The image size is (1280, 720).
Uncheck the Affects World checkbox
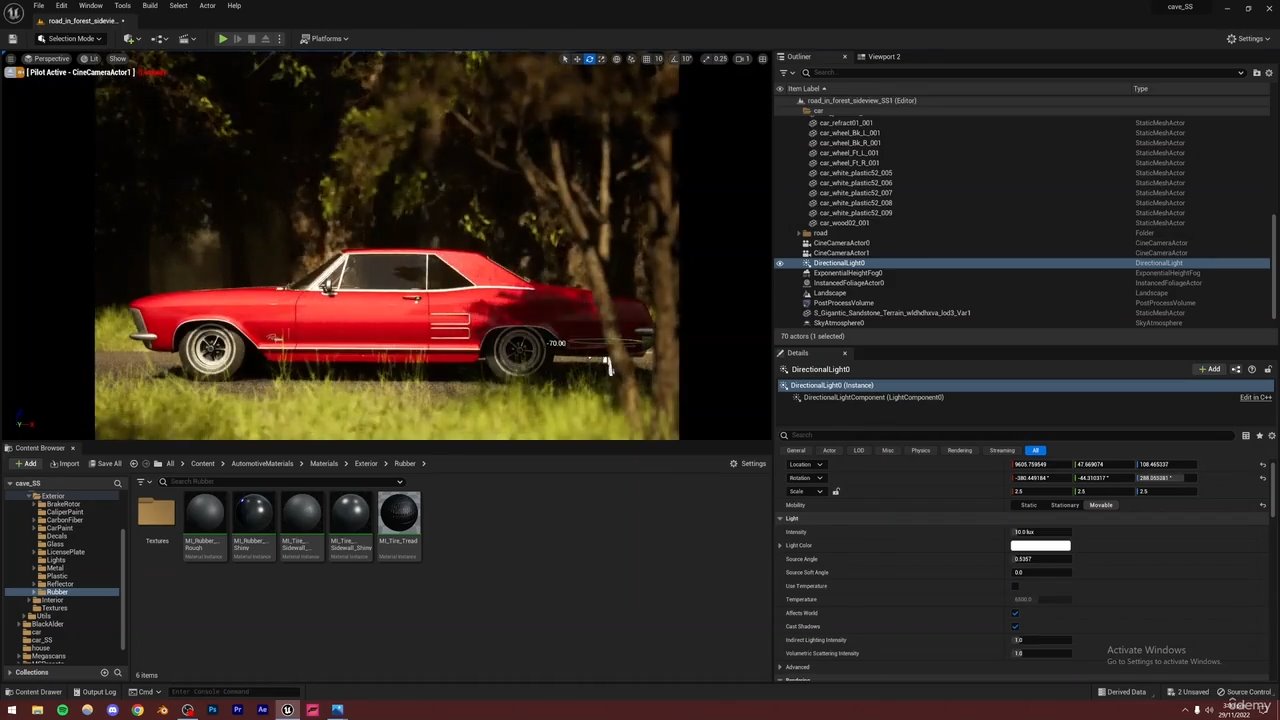pos(1015,613)
